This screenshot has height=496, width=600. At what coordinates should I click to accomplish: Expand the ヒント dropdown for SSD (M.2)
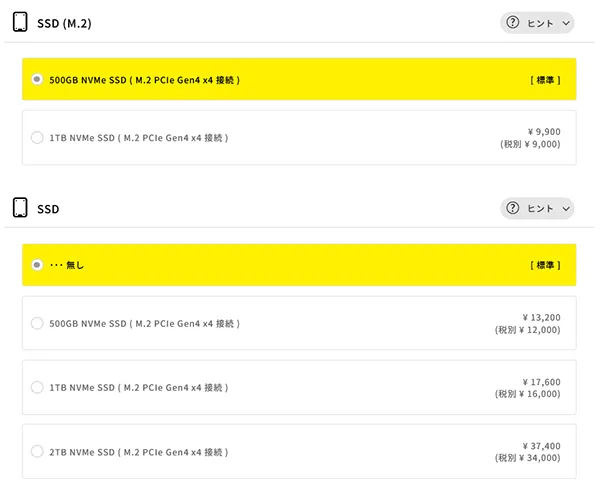click(537, 23)
